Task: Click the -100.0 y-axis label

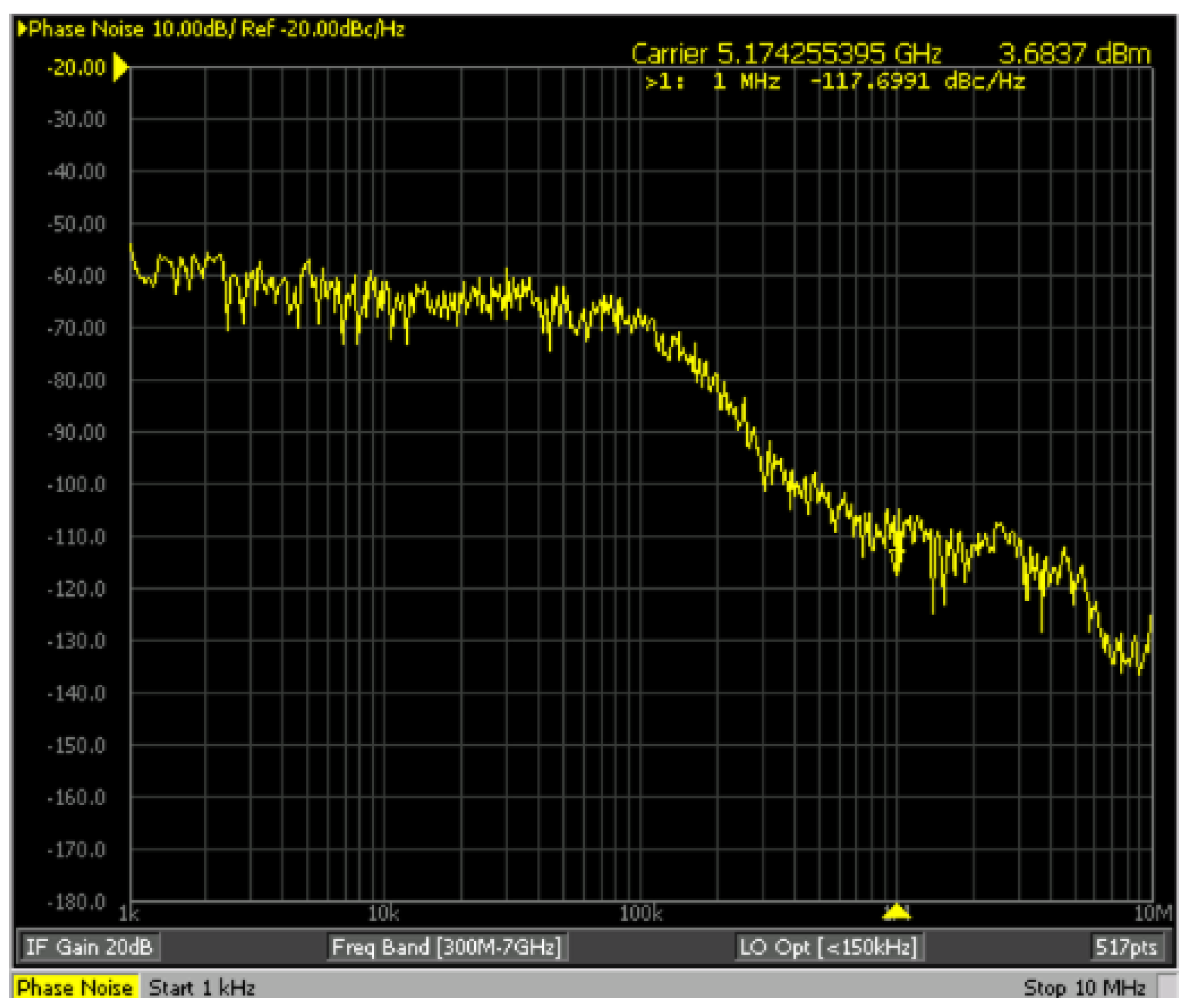Action: [77, 485]
